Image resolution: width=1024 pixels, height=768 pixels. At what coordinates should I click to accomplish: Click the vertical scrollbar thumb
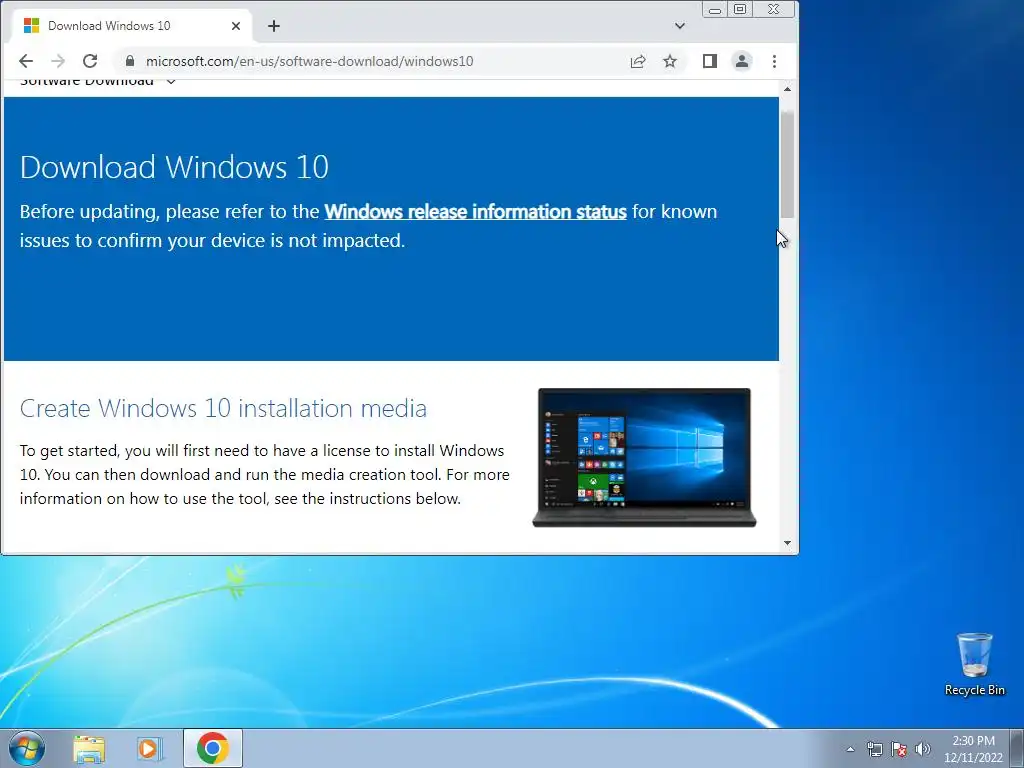(x=787, y=165)
